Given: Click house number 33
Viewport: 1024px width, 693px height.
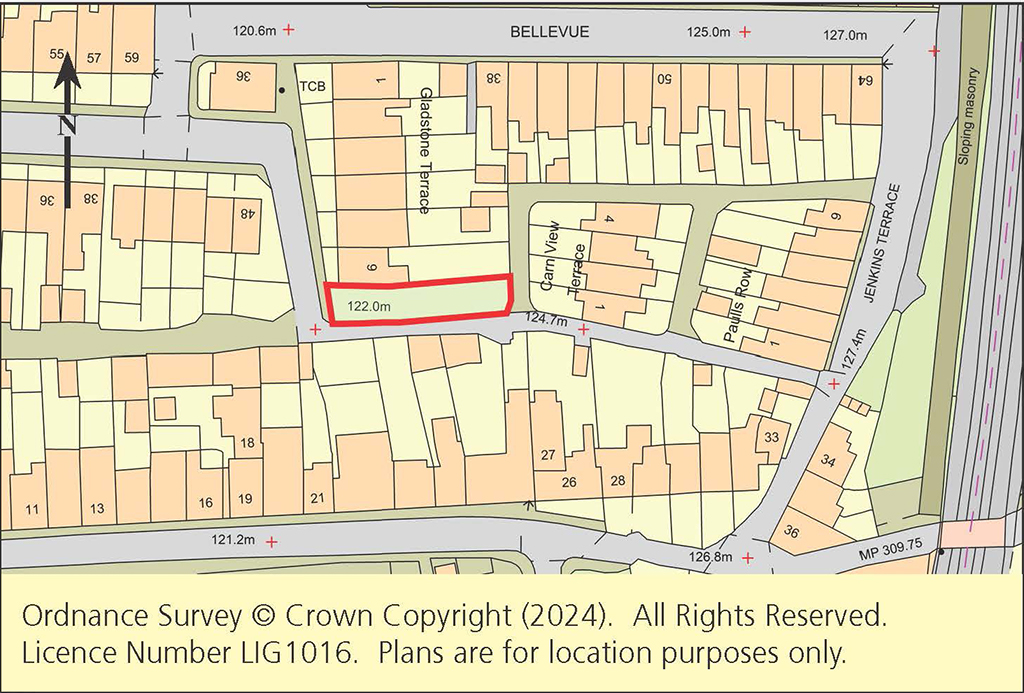Looking at the screenshot, I should click(x=771, y=437).
